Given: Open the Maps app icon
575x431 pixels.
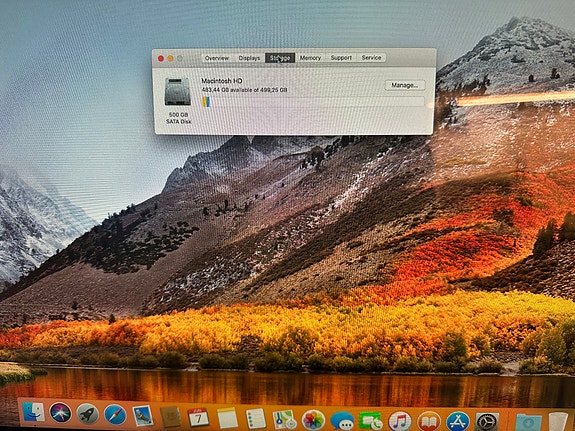Looking at the screenshot, I should coord(284,419).
